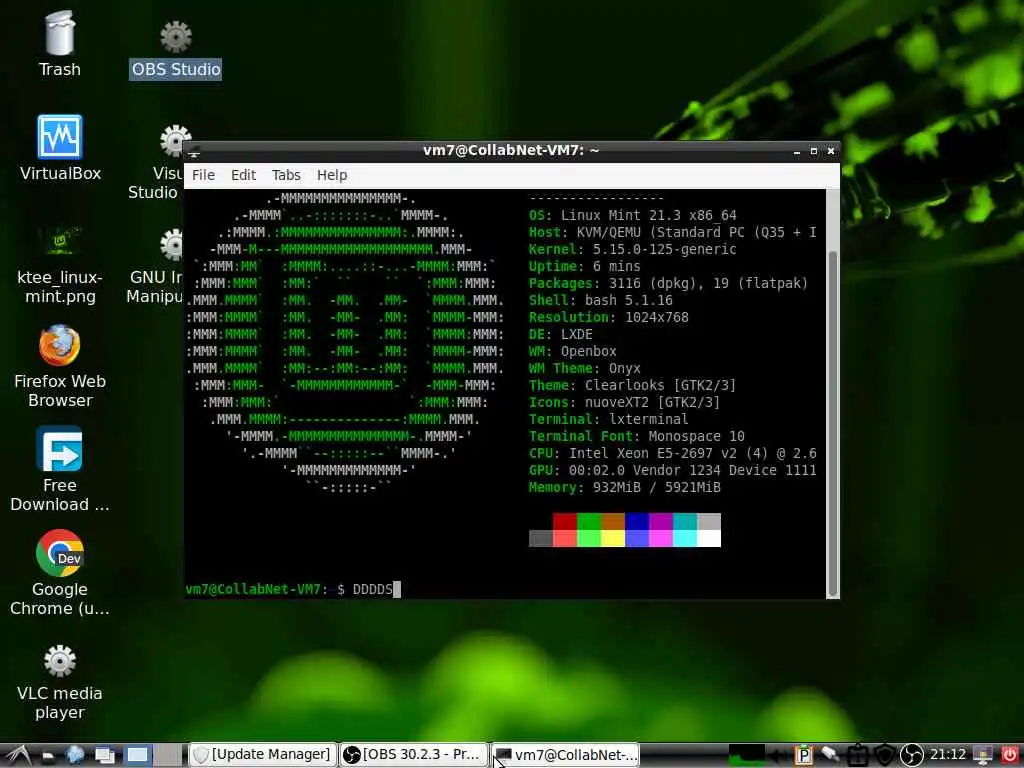Click the terminal title 'vm7@CollabNet-VM7: ~'
Image resolution: width=1024 pixels, height=768 pixels.
point(511,150)
